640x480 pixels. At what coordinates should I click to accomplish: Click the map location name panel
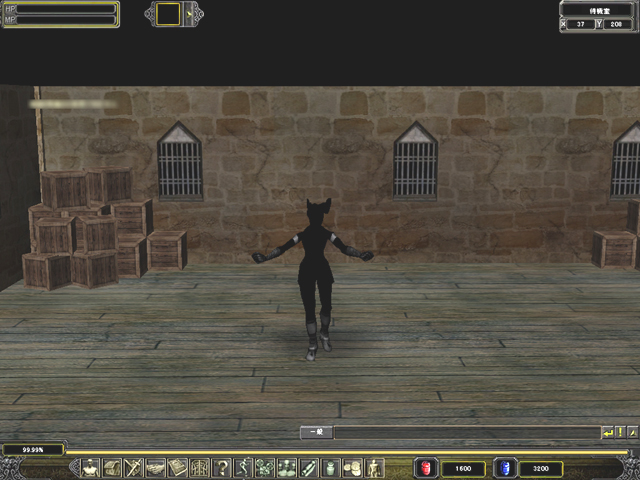coord(597,9)
